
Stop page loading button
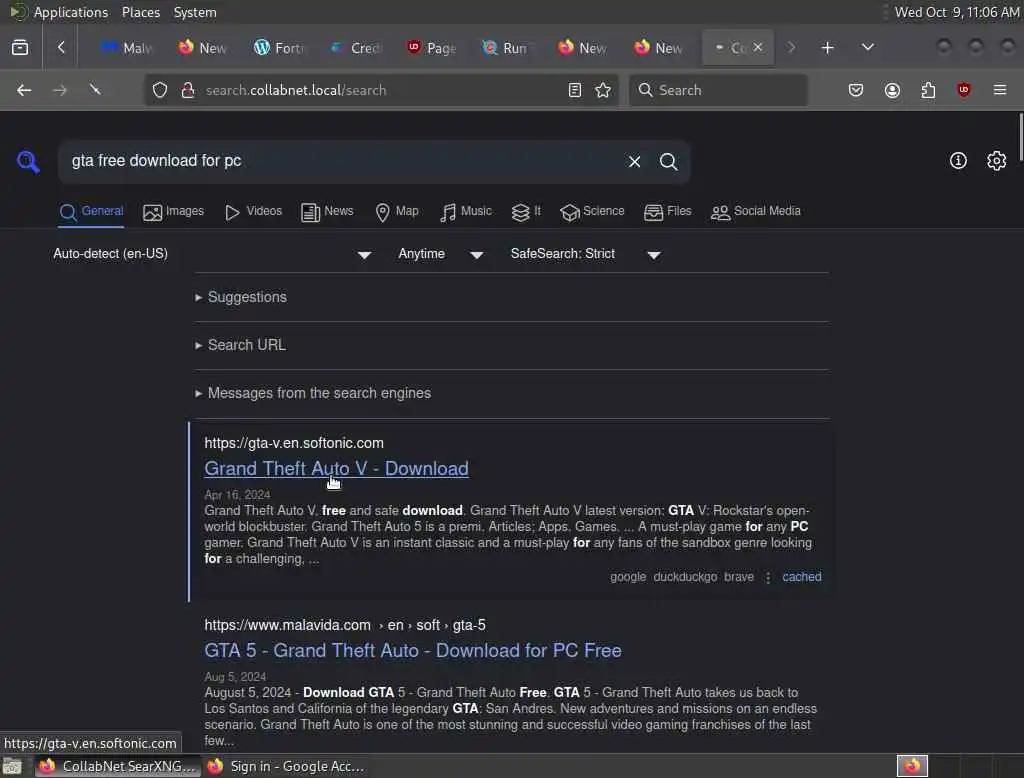pyautogui.click(x=95, y=90)
